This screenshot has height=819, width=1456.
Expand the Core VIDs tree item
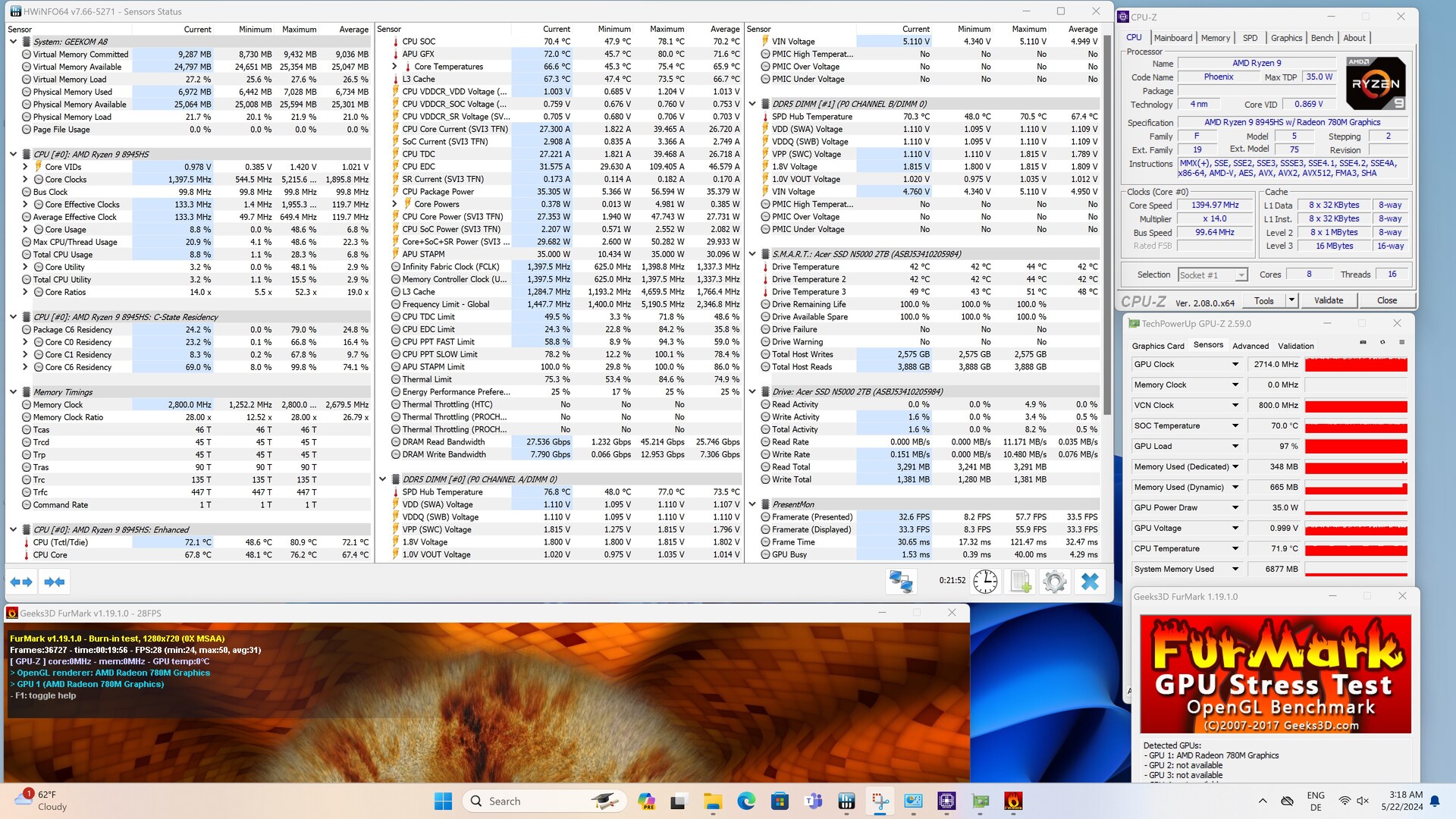(x=25, y=167)
